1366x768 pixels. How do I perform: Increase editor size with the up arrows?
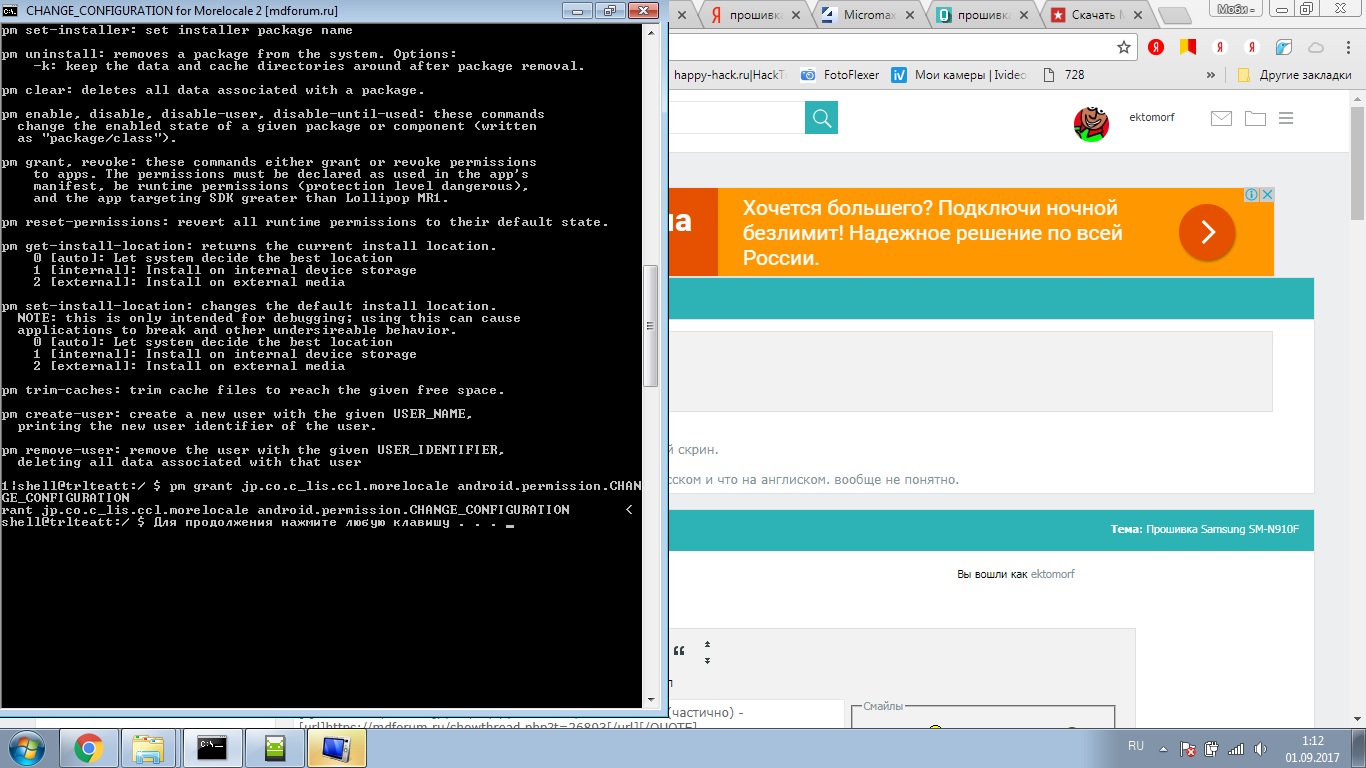coord(707,645)
